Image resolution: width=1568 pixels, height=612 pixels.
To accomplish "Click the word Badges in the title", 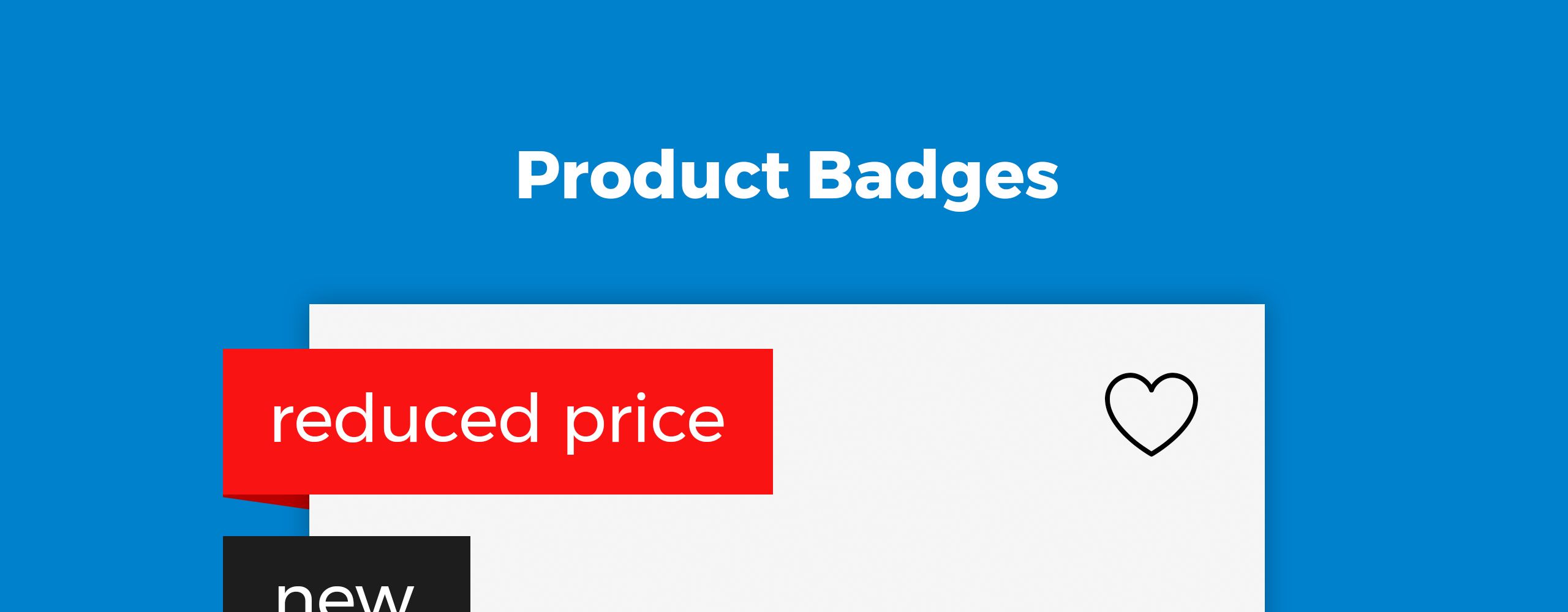I will [x=933, y=176].
